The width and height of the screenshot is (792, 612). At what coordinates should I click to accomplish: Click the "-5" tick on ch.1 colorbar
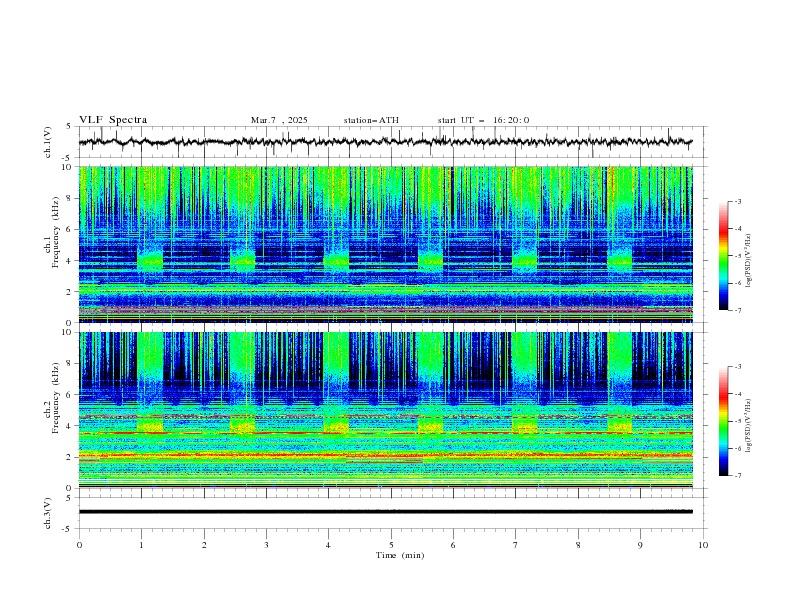click(x=738, y=256)
